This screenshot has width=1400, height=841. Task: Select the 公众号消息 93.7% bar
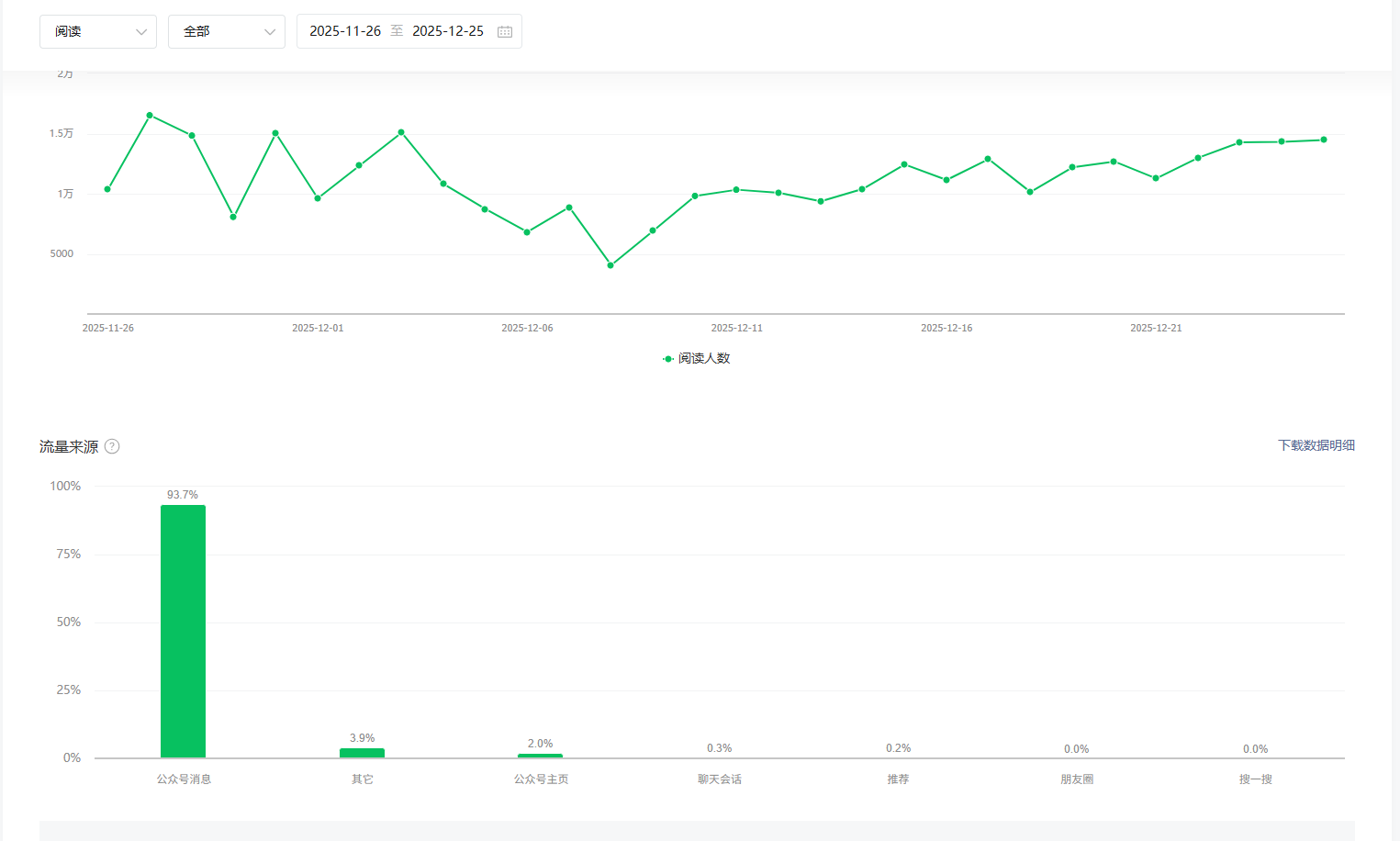click(x=183, y=631)
